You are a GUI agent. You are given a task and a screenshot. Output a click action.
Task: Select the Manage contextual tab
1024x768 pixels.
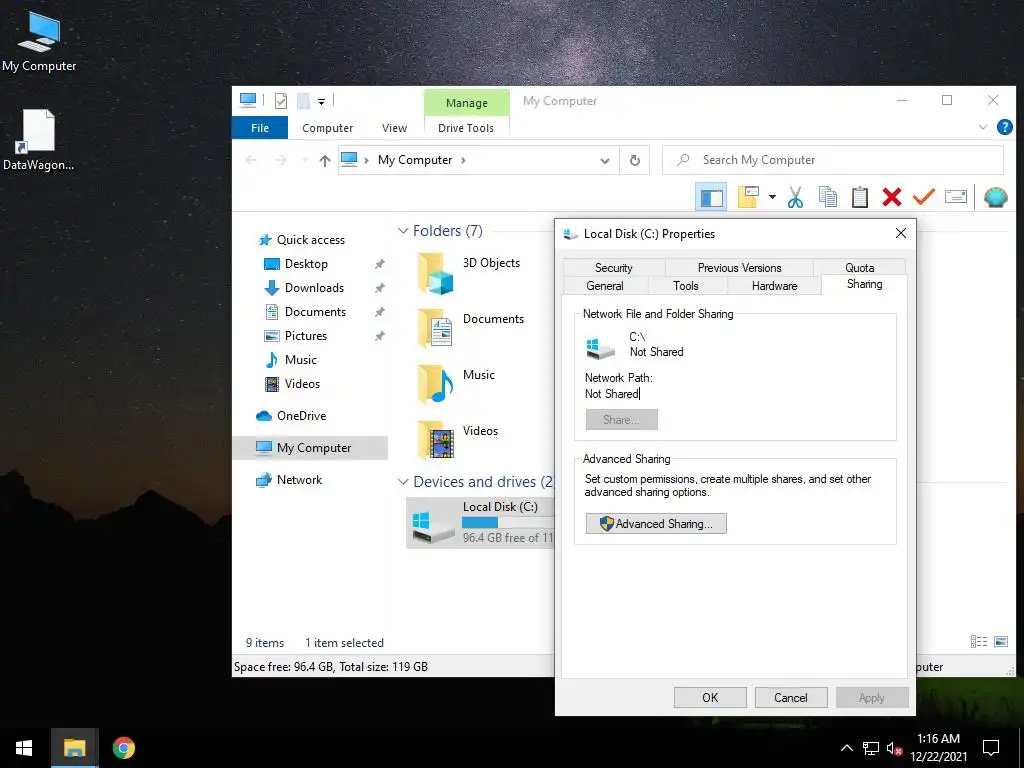click(466, 103)
